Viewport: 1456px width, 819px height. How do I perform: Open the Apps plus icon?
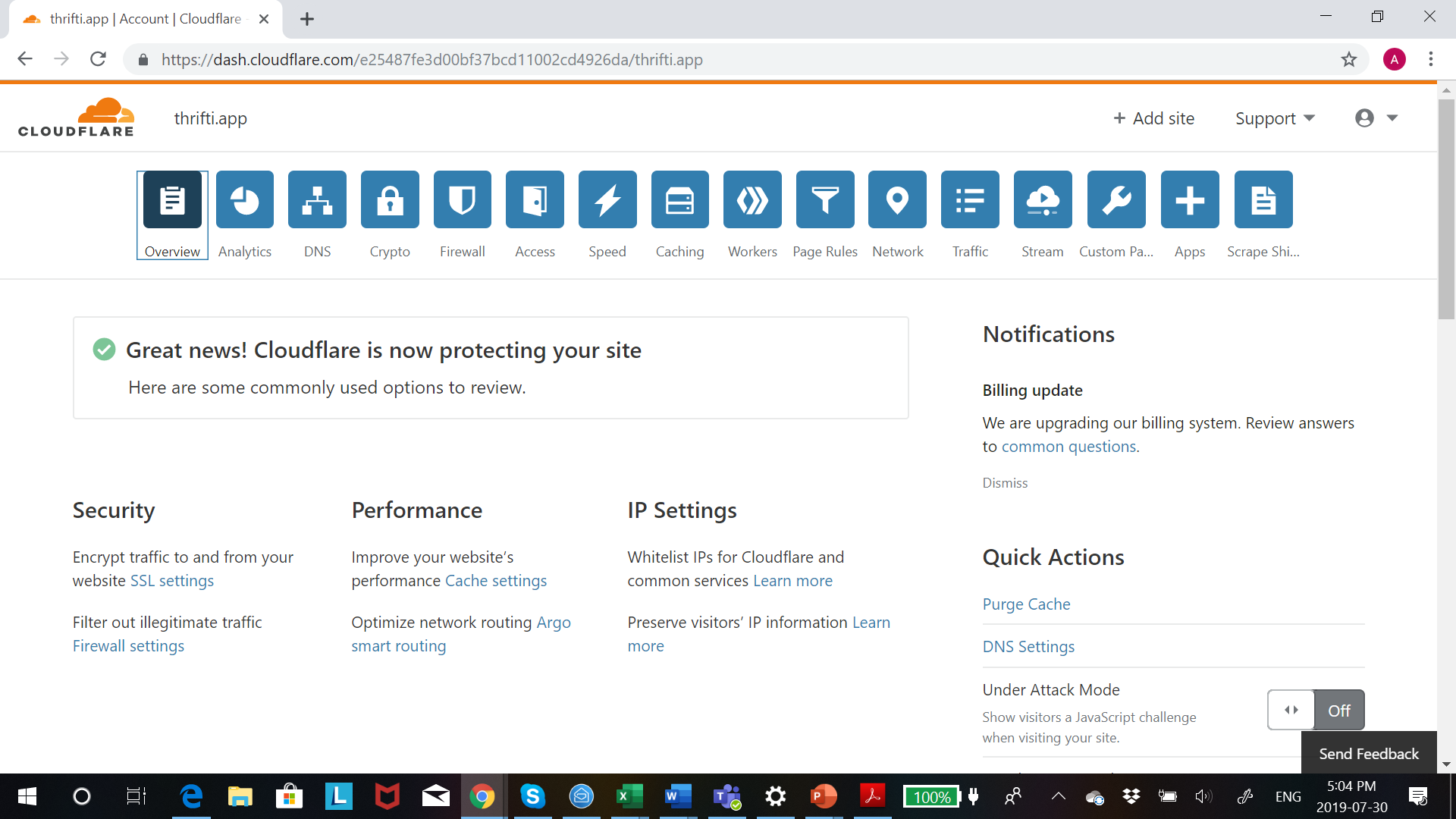1190,200
